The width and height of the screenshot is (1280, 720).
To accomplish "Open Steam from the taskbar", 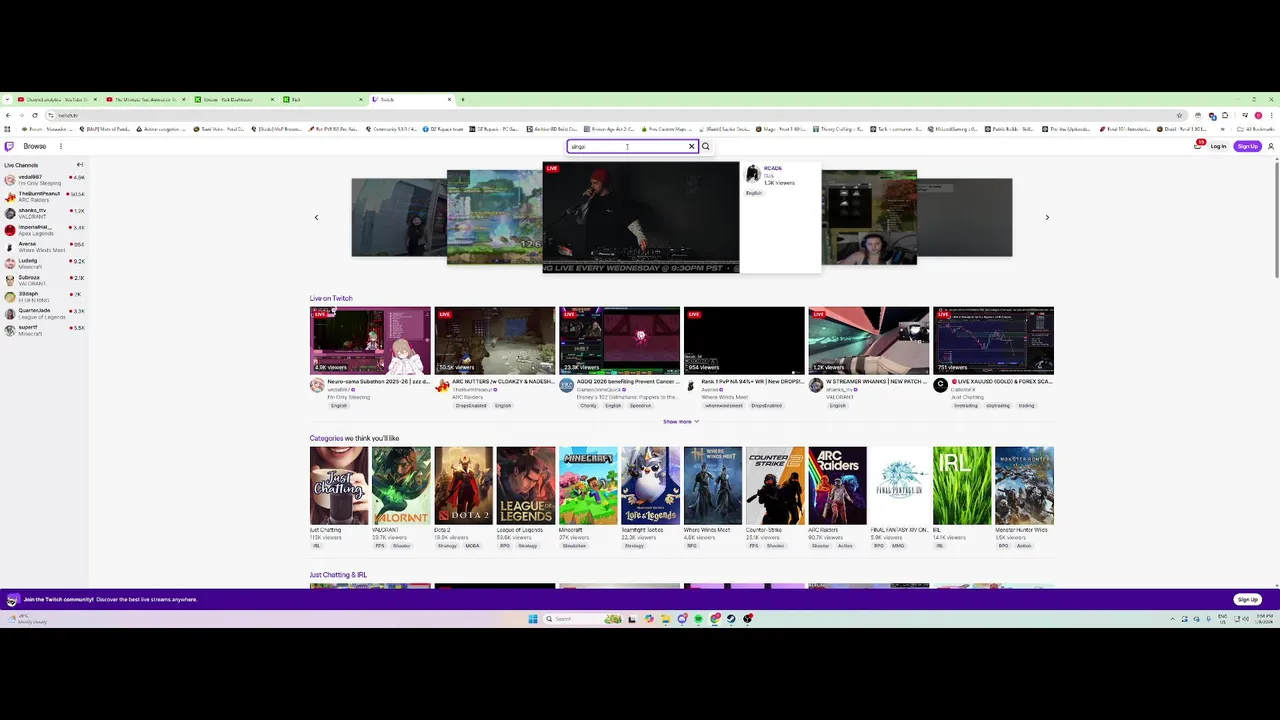I will (731, 619).
